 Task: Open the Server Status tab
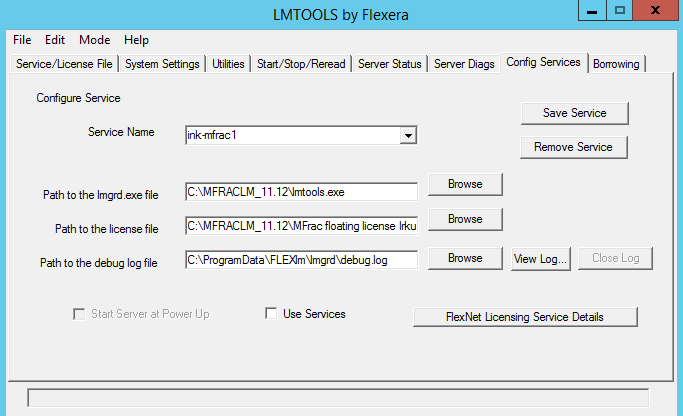(x=390, y=64)
